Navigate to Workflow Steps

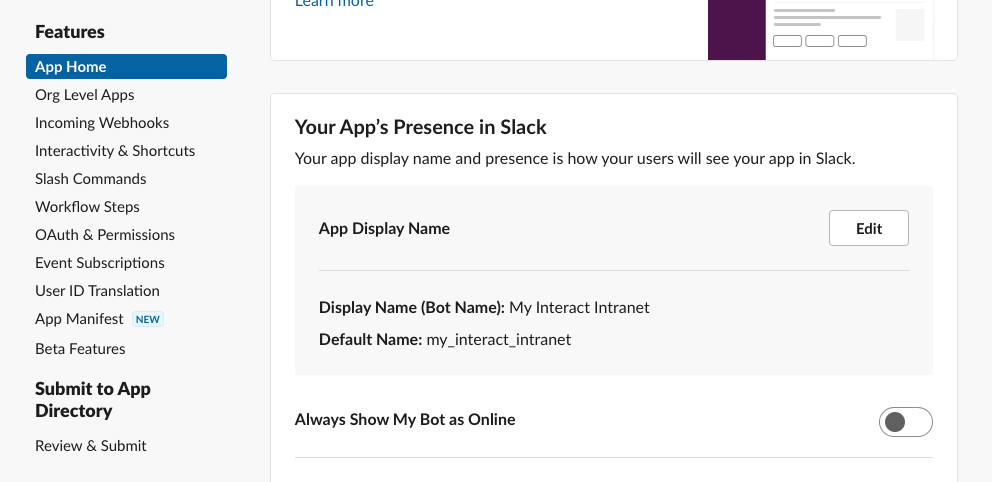pos(87,207)
